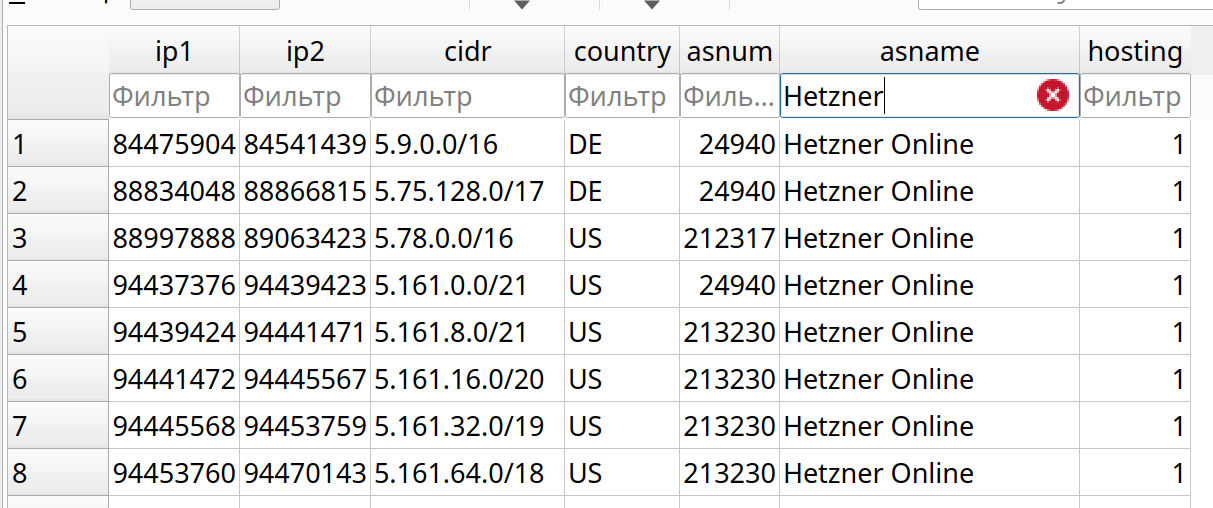Sort by the hosting column header
The width and height of the screenshot is (1213, 508).
1135,51
